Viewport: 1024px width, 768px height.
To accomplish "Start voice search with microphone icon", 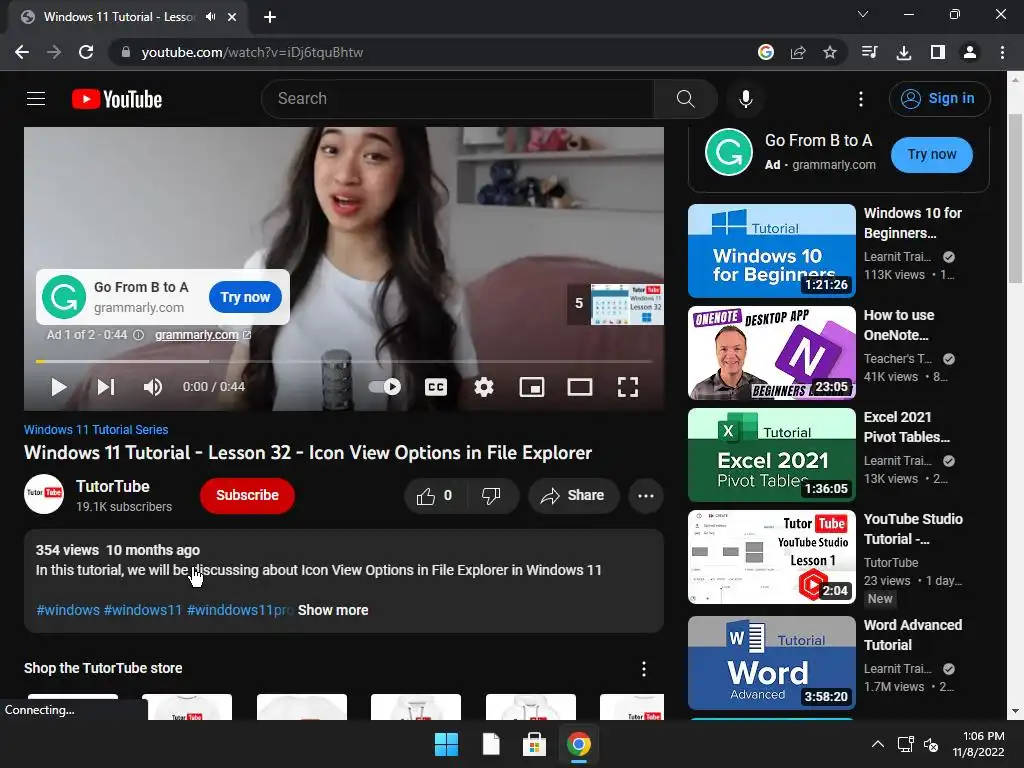I will pyautogui.click(x=746, y=99).
